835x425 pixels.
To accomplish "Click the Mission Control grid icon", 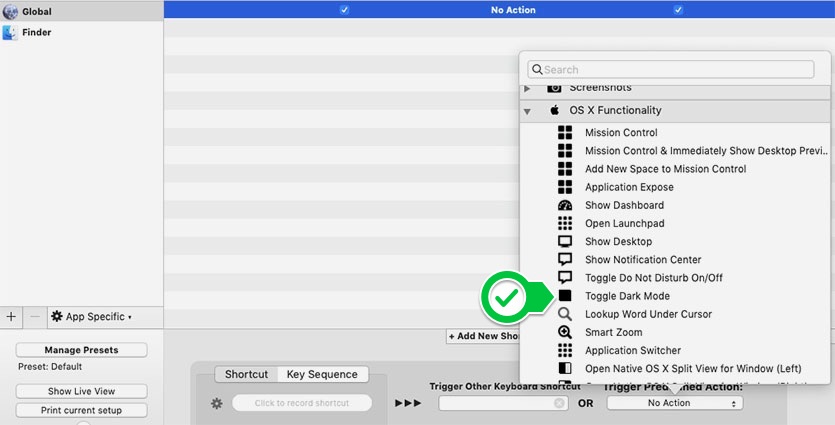I will [x=565, y=133].
